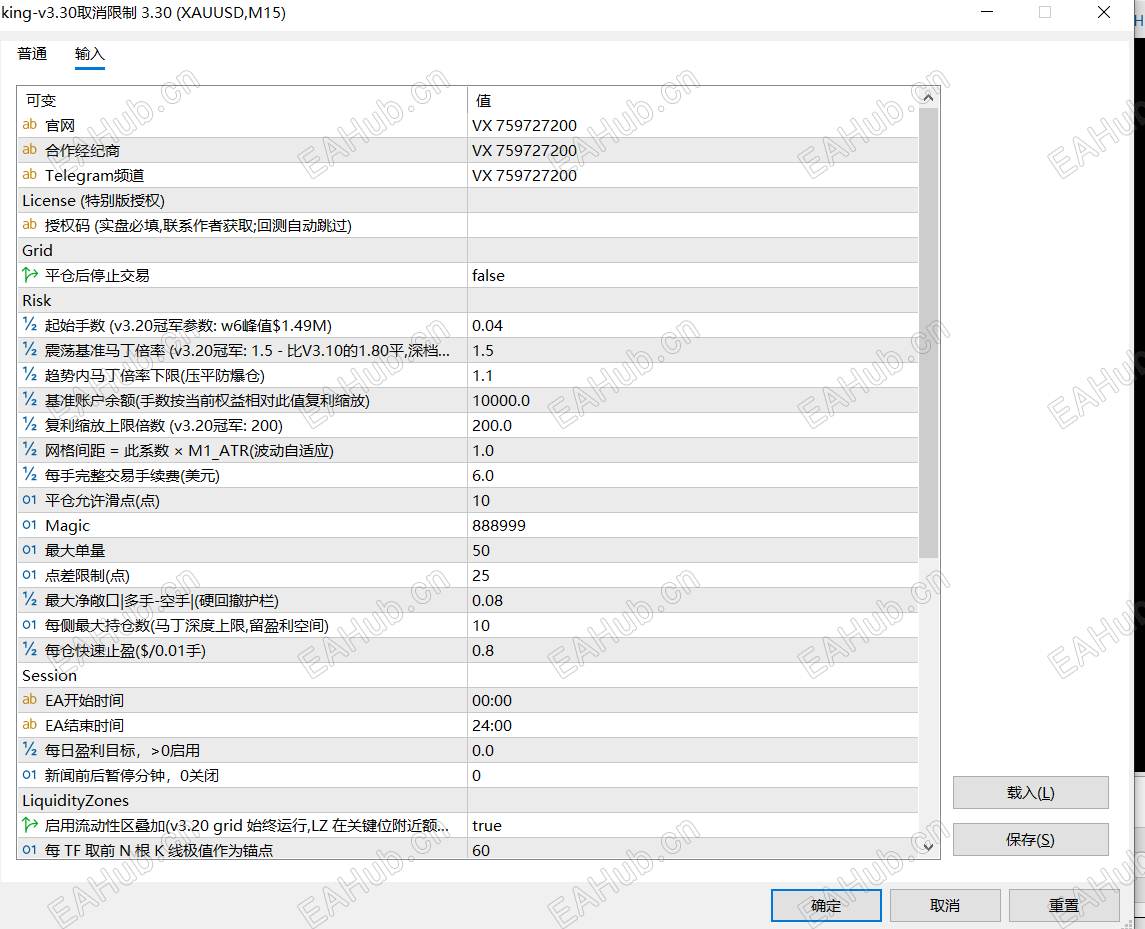Click the 取消 button
This screenshot has width=1145, height=929.
945,906
